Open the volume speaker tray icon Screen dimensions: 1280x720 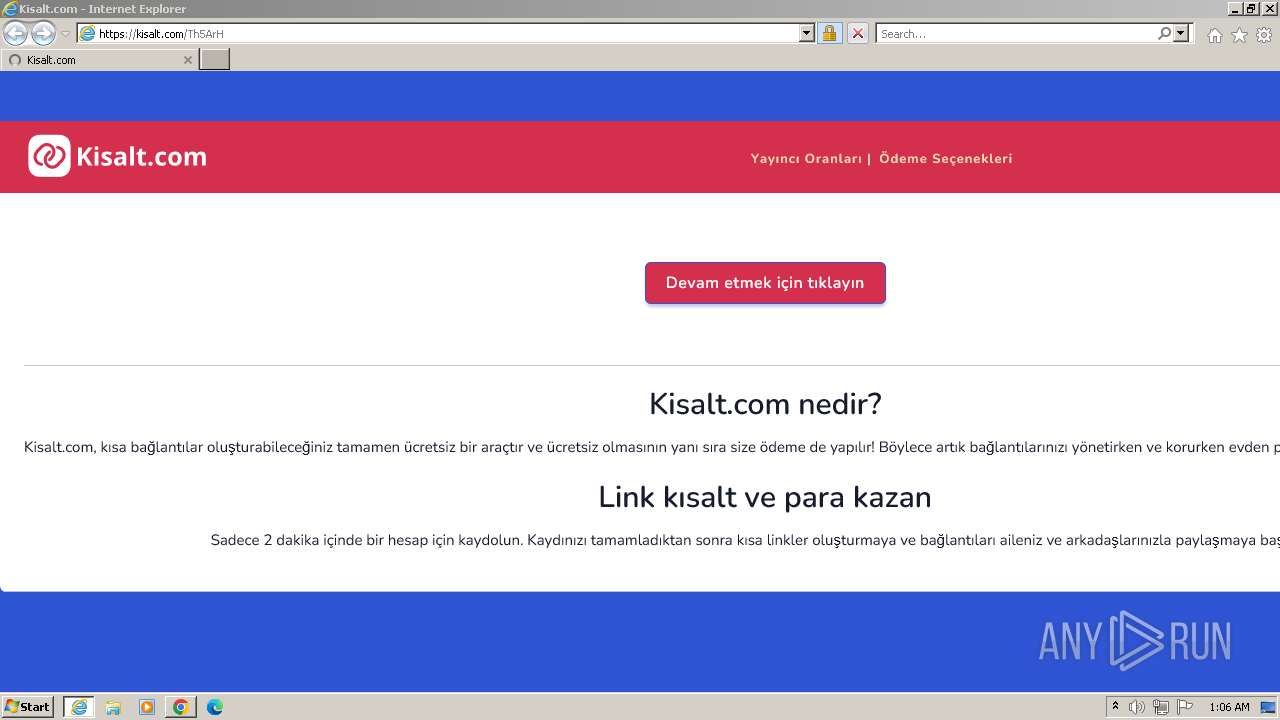(x=1137, y=707)
